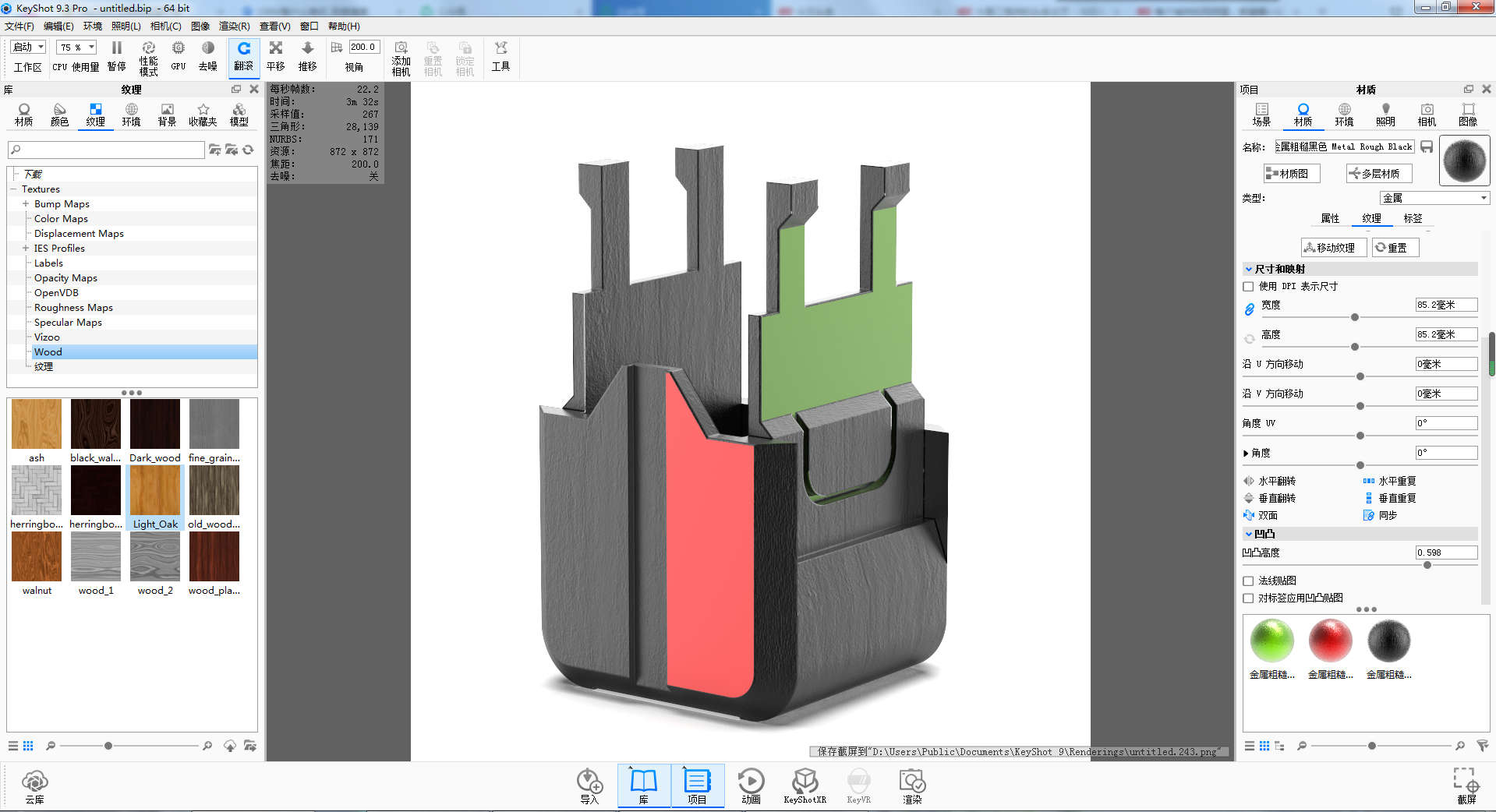Check the 法线贴图 option
This screenshot has width=1496, height=812.
(1247, 581)
